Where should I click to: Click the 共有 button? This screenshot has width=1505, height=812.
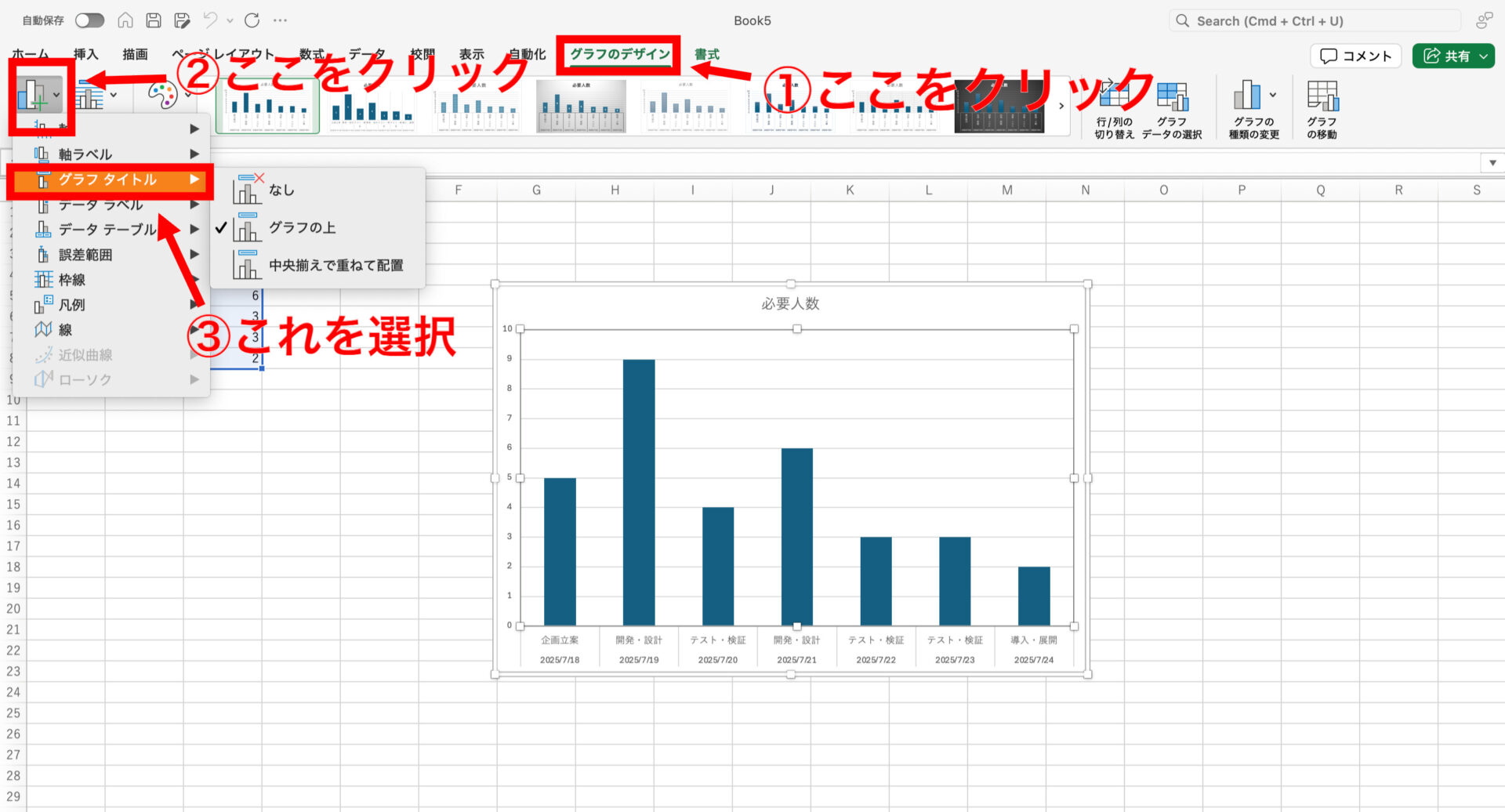click(x=1453, y=56)
